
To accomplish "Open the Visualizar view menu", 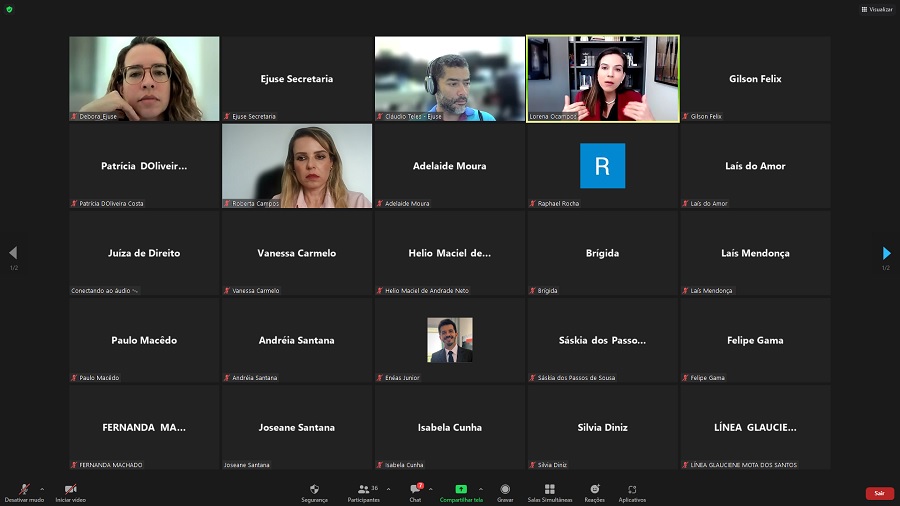I will click(876, 9).
